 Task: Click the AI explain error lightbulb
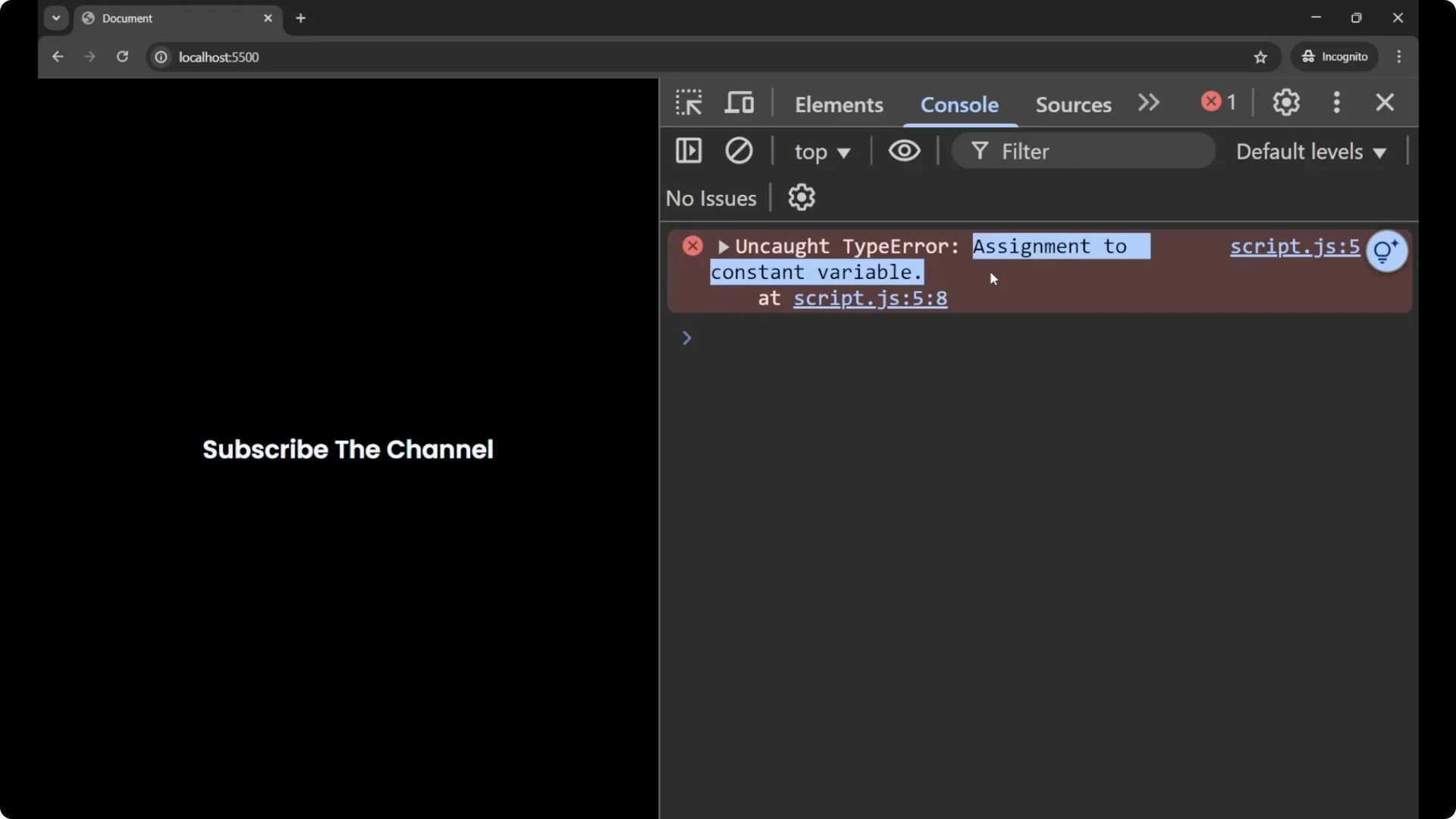1387,251
